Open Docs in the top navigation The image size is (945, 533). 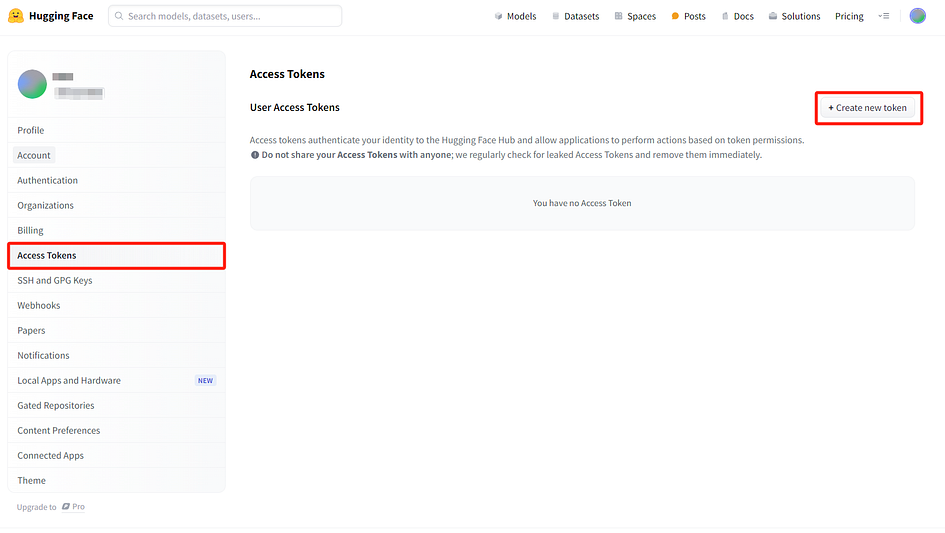(738, 16)
